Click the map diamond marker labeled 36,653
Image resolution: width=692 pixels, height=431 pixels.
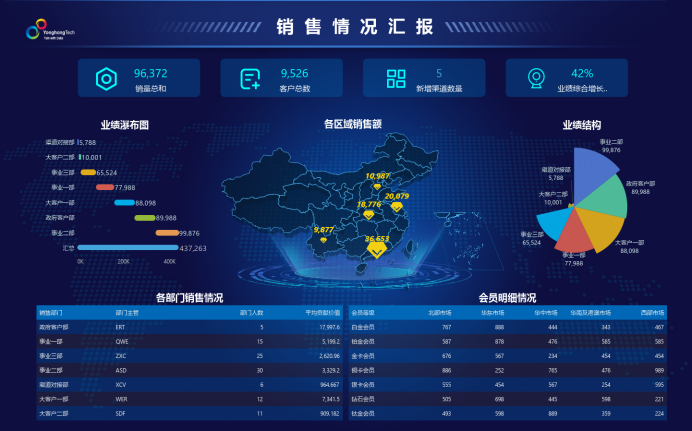(x=377, y=250)
